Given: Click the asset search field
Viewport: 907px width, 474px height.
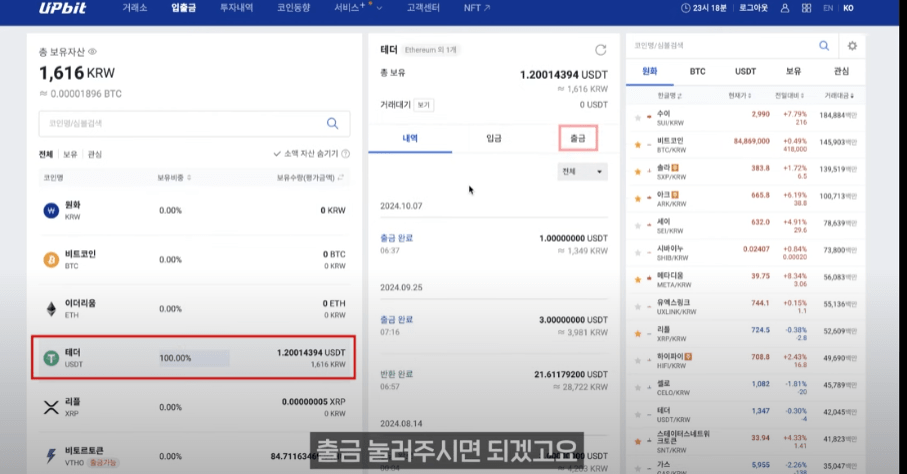Looking at the screenshot, I should tap(194, 123).
